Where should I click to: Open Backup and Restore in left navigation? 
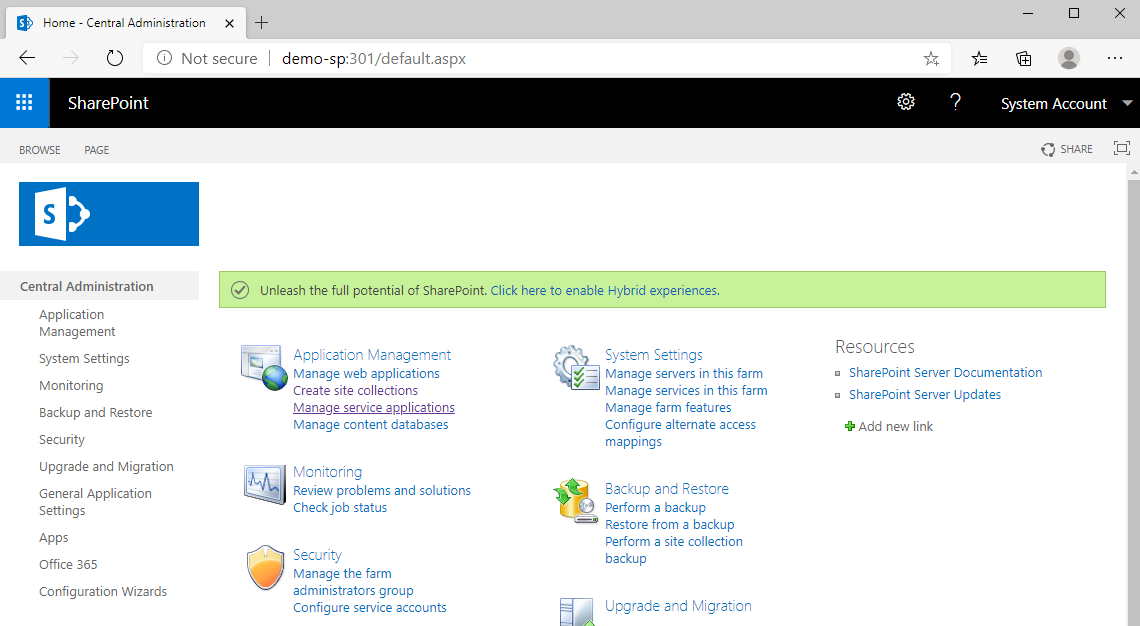(x=96, y=412)
